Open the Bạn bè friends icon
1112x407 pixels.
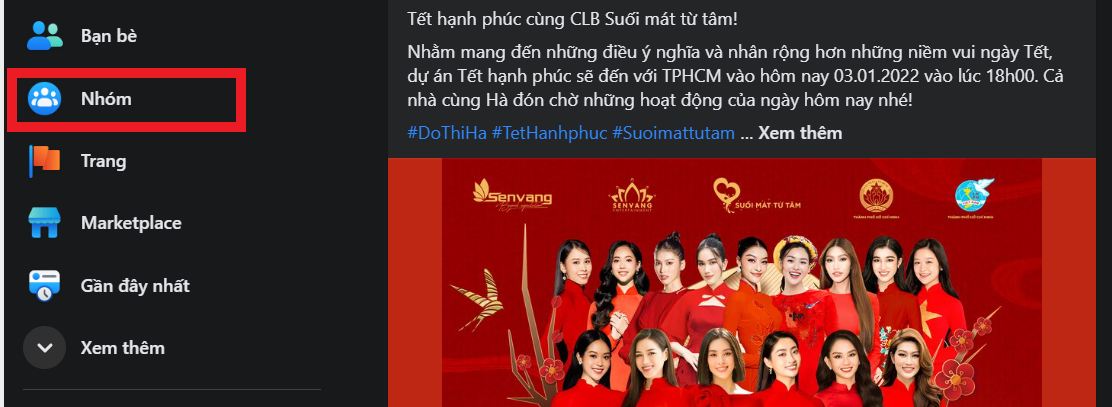[x=45, y=35]
